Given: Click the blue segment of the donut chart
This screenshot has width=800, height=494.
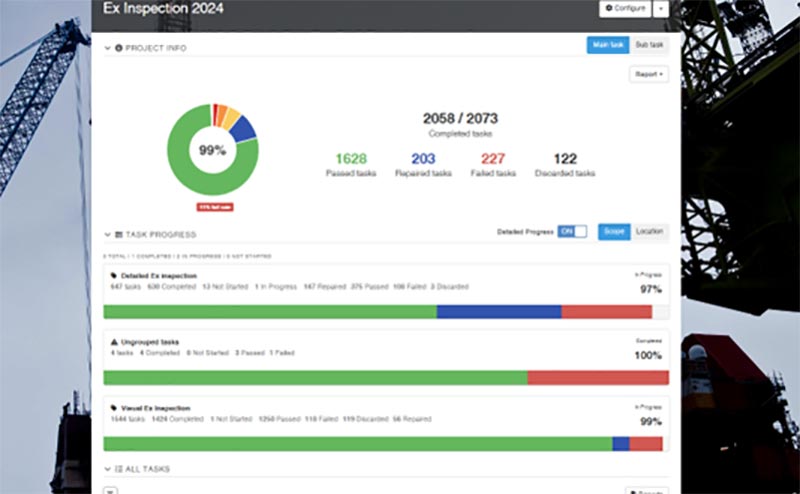Looking at the screenshot, I should (x=242, y=128).
